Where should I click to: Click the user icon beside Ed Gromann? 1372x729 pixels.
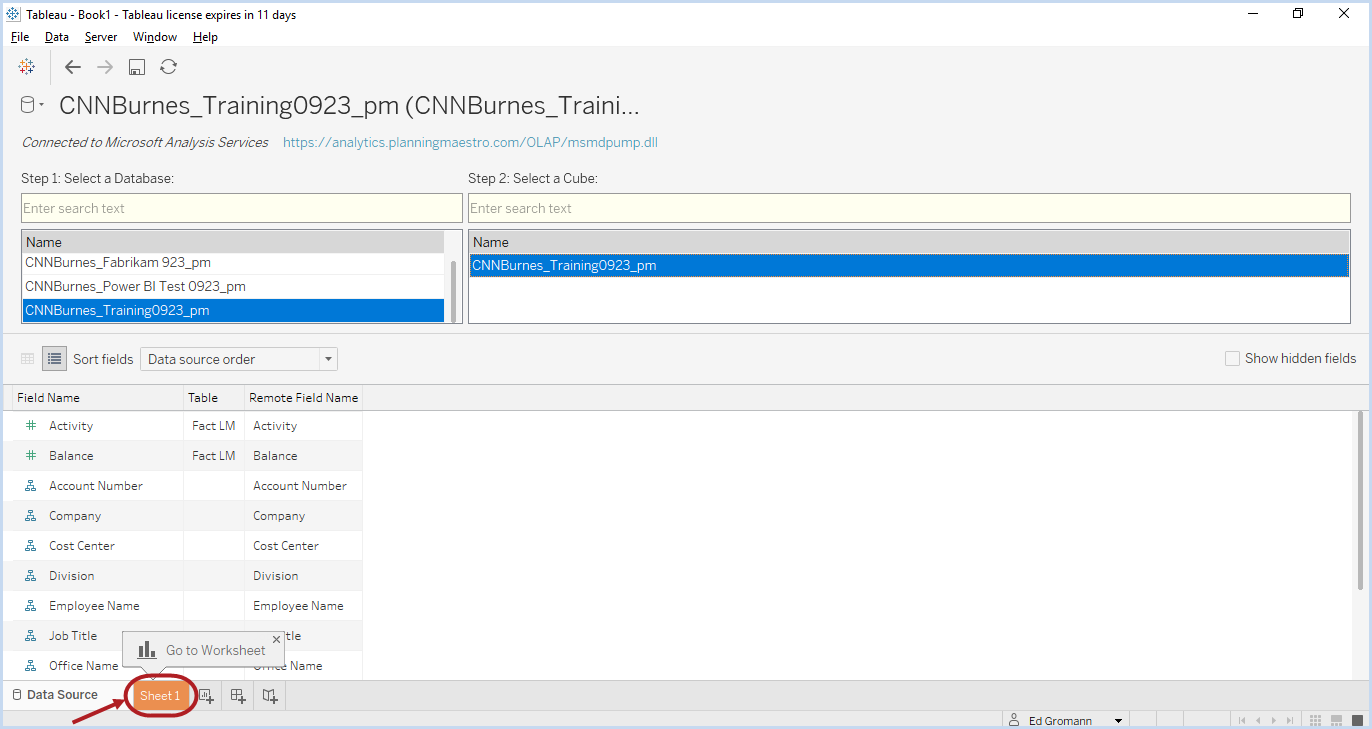[x=1014, y=720]
